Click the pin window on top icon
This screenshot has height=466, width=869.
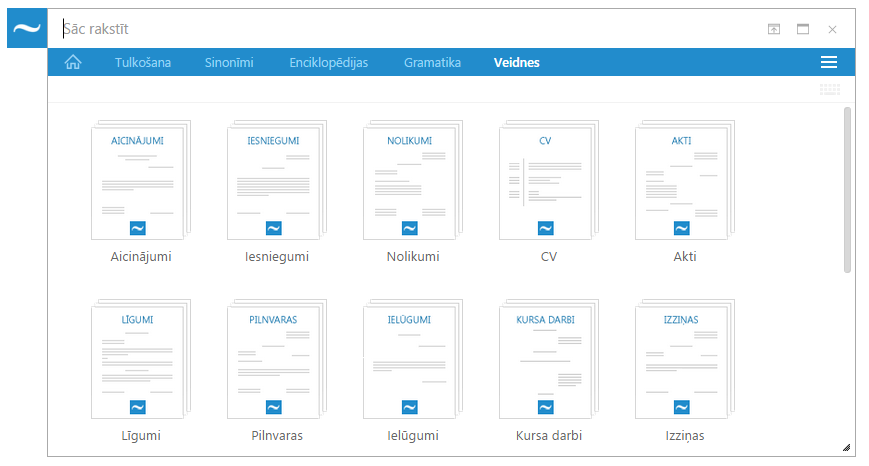coord(773,30)
